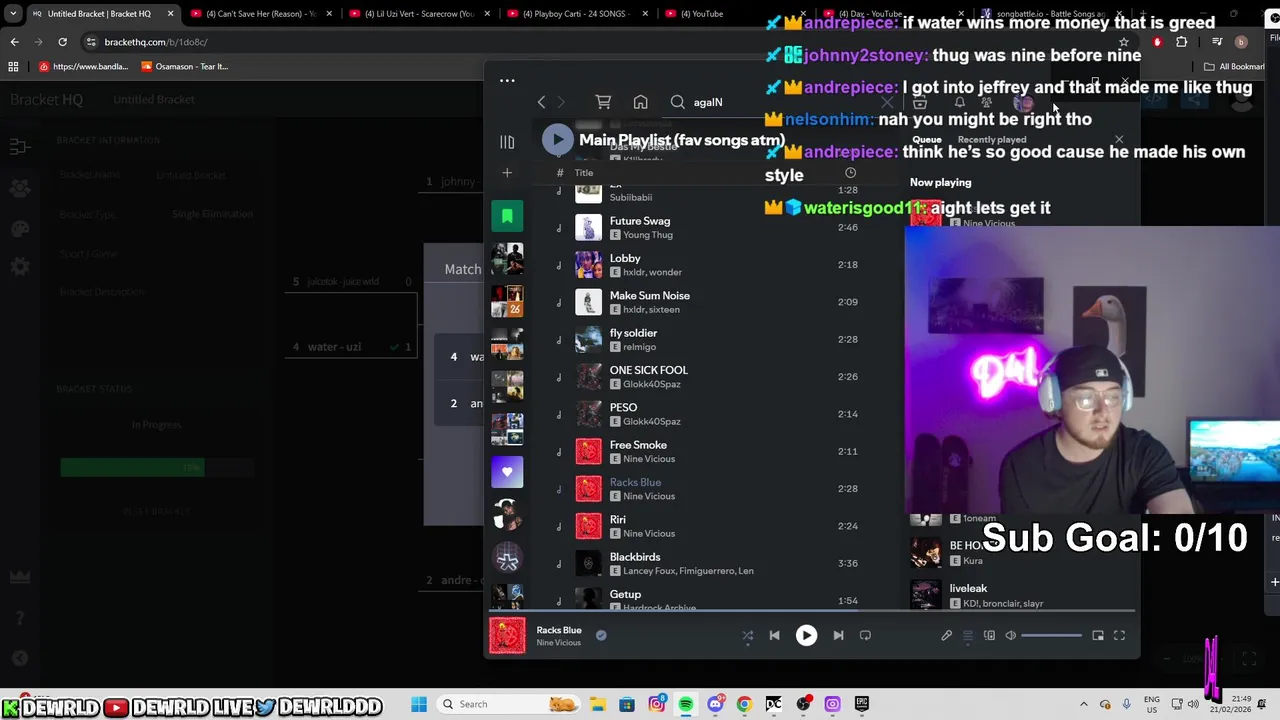Adjust the Spotify volume slider
The image size is (1280, 720).
1051,635
